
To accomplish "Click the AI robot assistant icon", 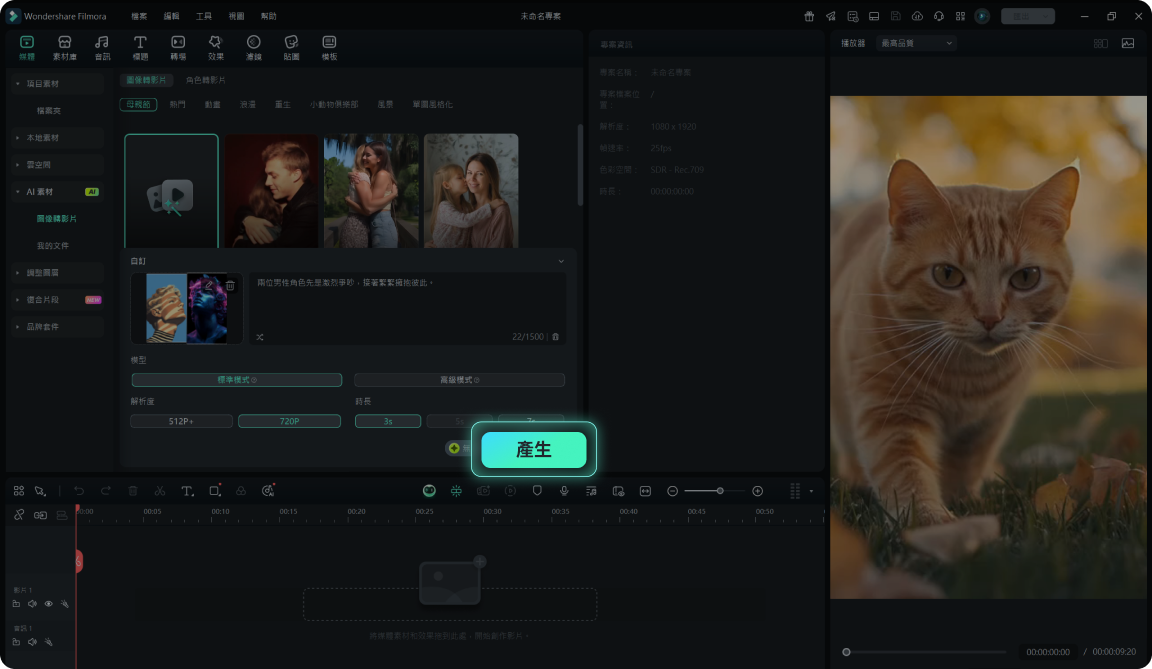I will point(429,491).
